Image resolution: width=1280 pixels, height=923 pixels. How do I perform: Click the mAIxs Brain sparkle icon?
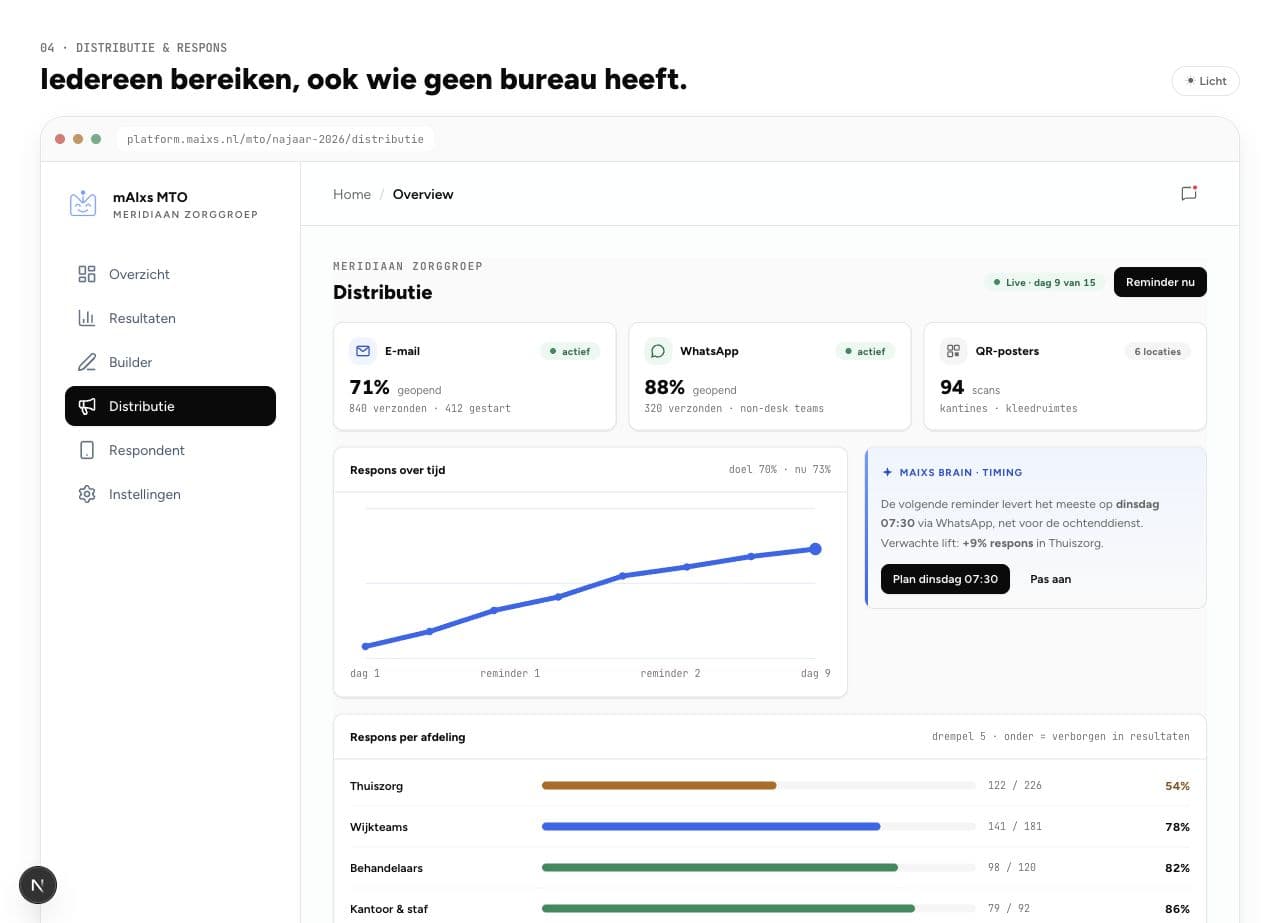887,472
